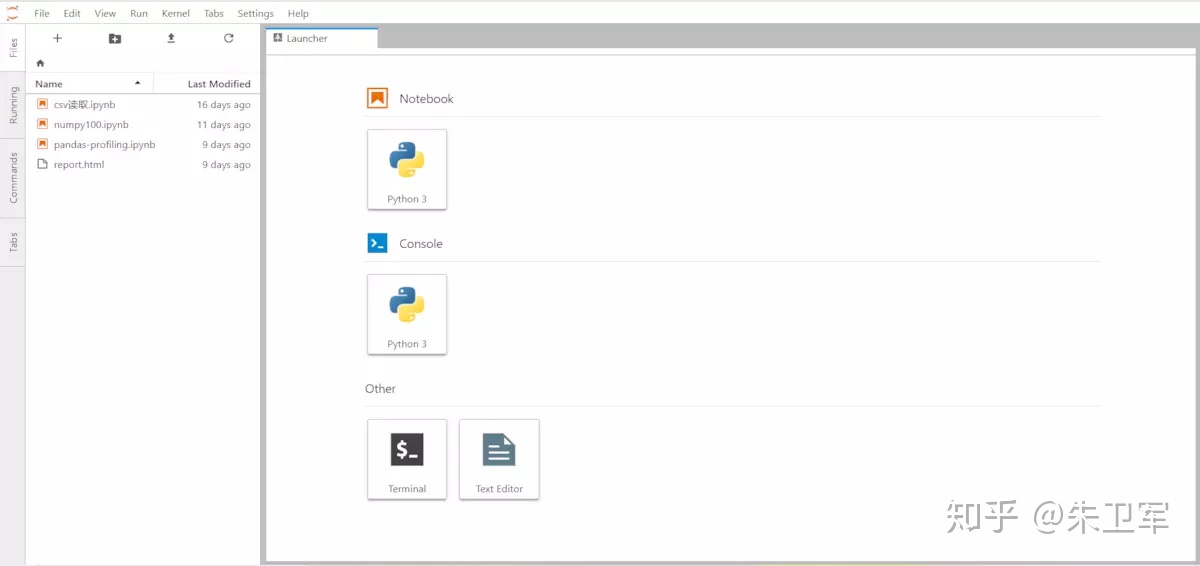The image size is (1200, 566).
Task: Show the Tabs sidebar panel
Action: (13, 242)
